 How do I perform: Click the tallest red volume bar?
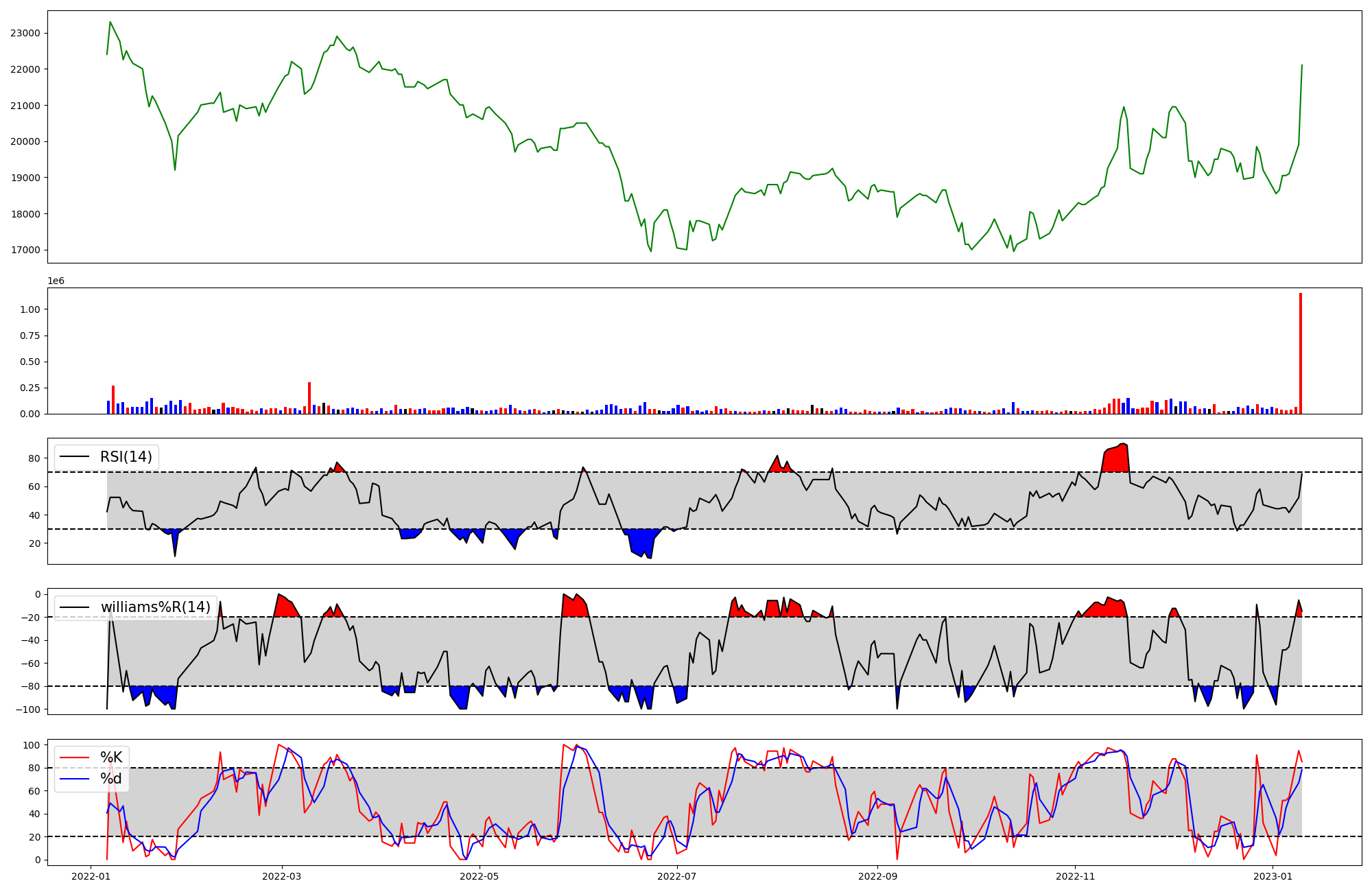1300,353
